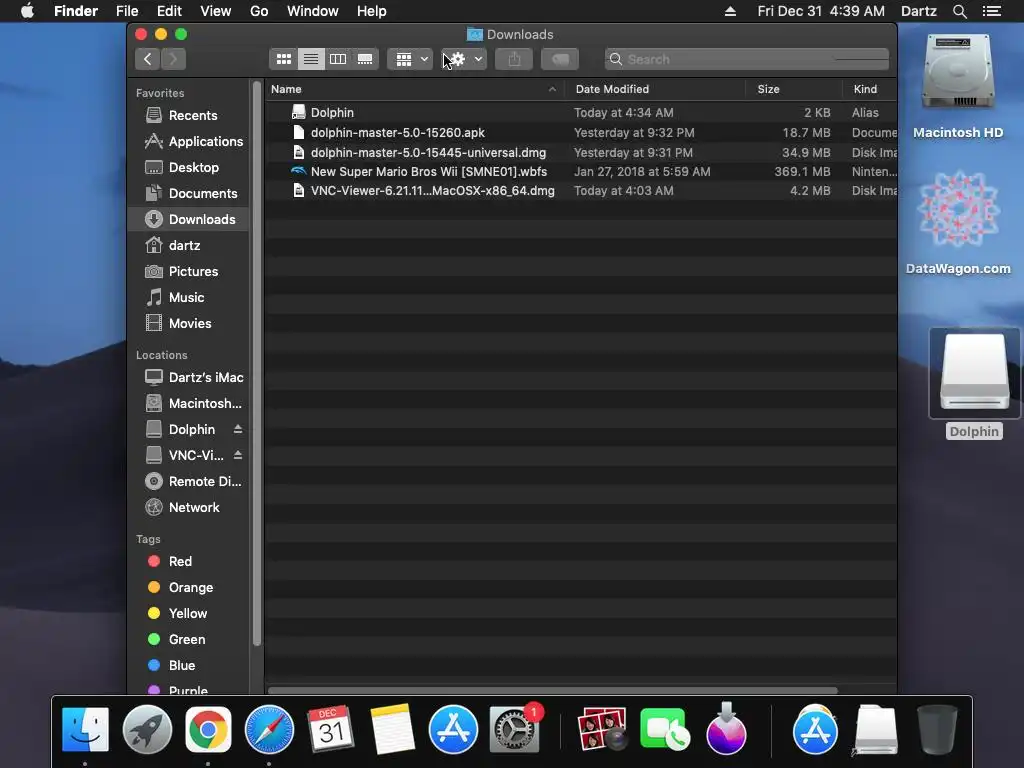This screenshot has width=1024, height=768.
Task: Click the Share toolbar button
Action: [x=514, y=59]
